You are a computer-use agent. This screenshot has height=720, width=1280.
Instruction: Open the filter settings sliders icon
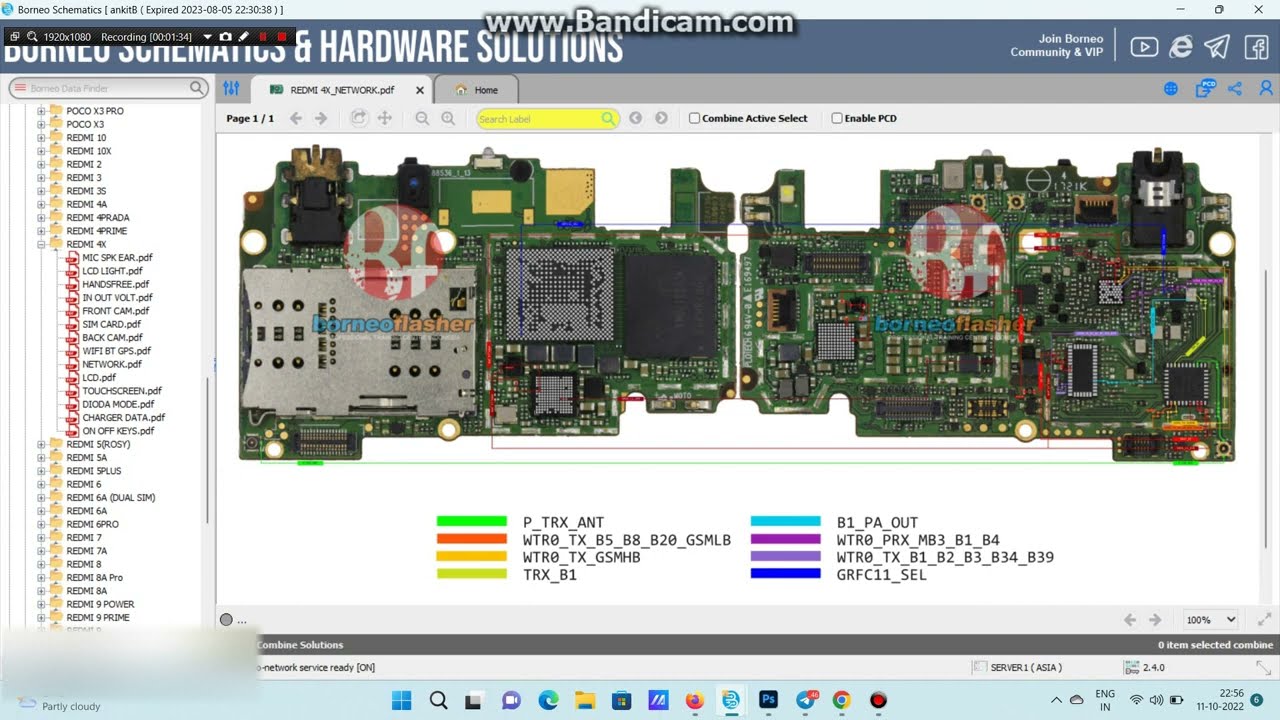(231, 89)
